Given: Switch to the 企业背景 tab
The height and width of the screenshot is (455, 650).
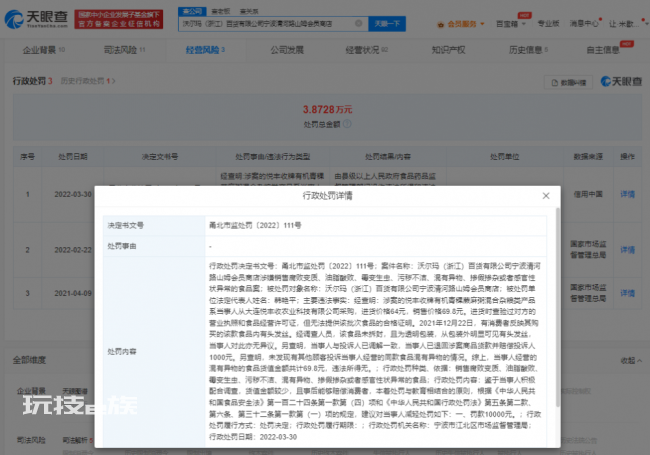Looking at the screenshot, I should click(44, 50).
